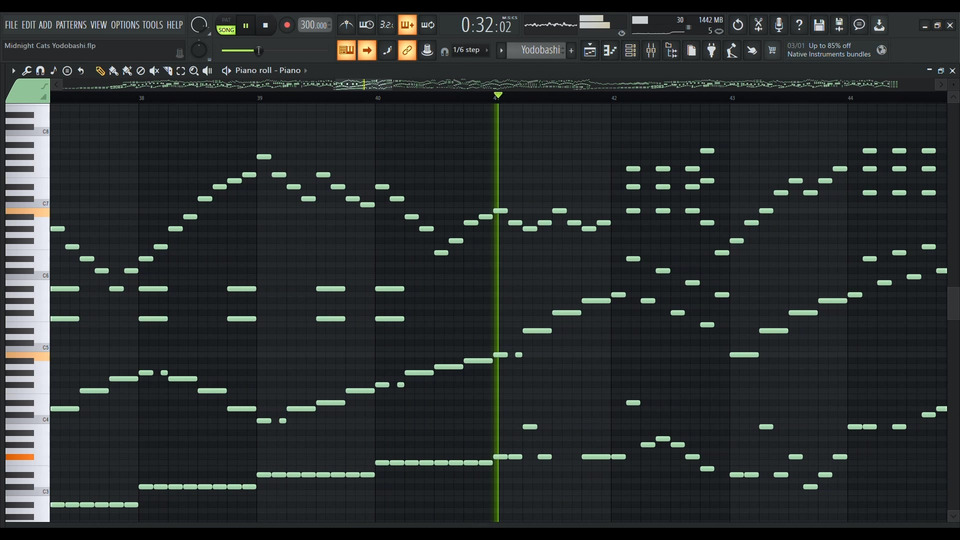This screenshot has height=540, width=960.
Task: Stop playback with the stop button
Action: [x=265, y=26]
